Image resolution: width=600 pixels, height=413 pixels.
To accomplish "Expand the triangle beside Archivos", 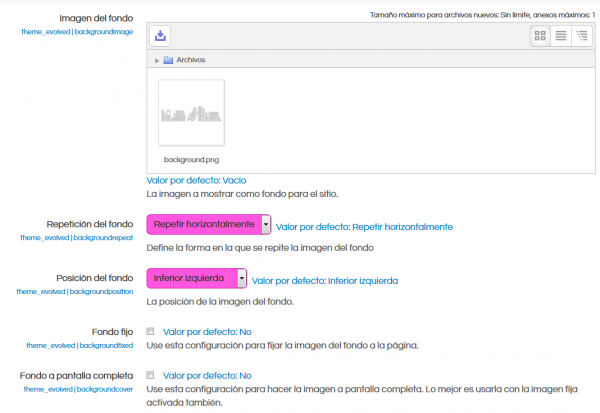I will pyautogui.click(x=157, y=60).
